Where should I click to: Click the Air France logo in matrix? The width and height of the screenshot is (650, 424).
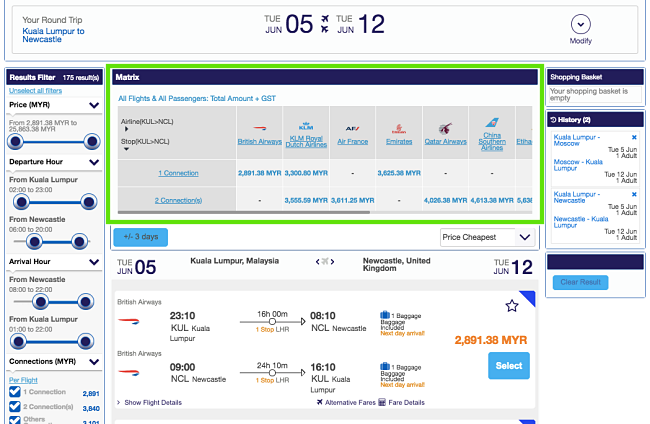pyautogui.click(x=352, y=128)
